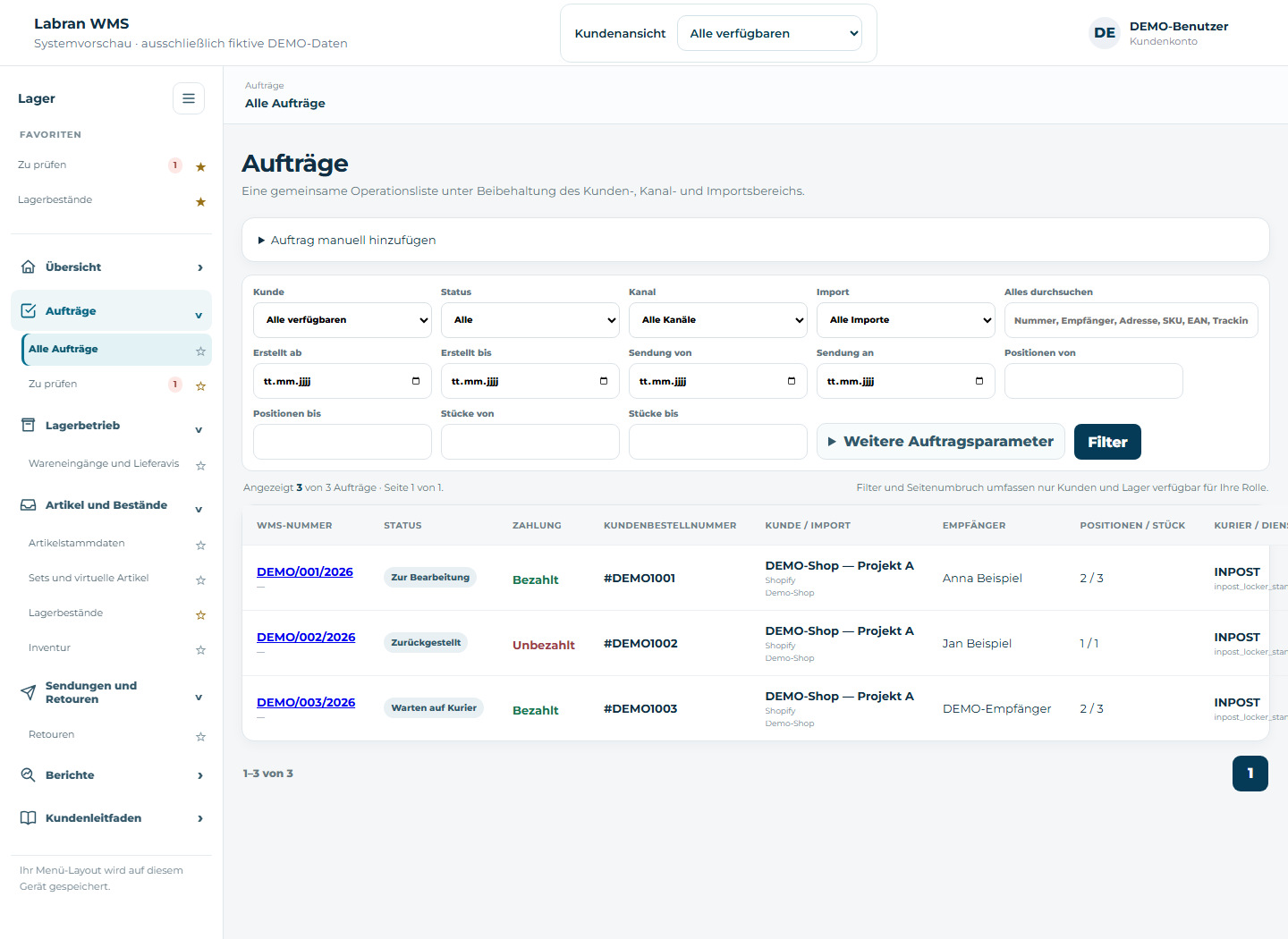Open the calendar picker for 'Erstellt bis'
1288x939 pixels.
tap(604, 381)
